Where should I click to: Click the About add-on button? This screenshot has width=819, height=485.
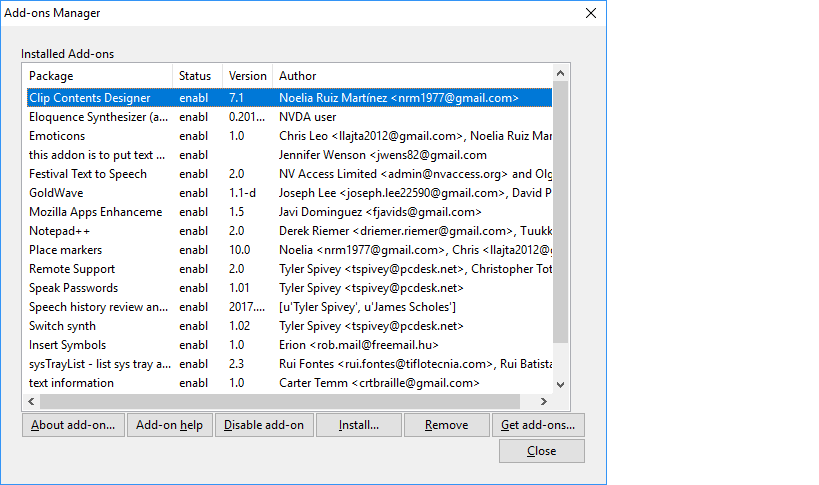pos(72,425)
